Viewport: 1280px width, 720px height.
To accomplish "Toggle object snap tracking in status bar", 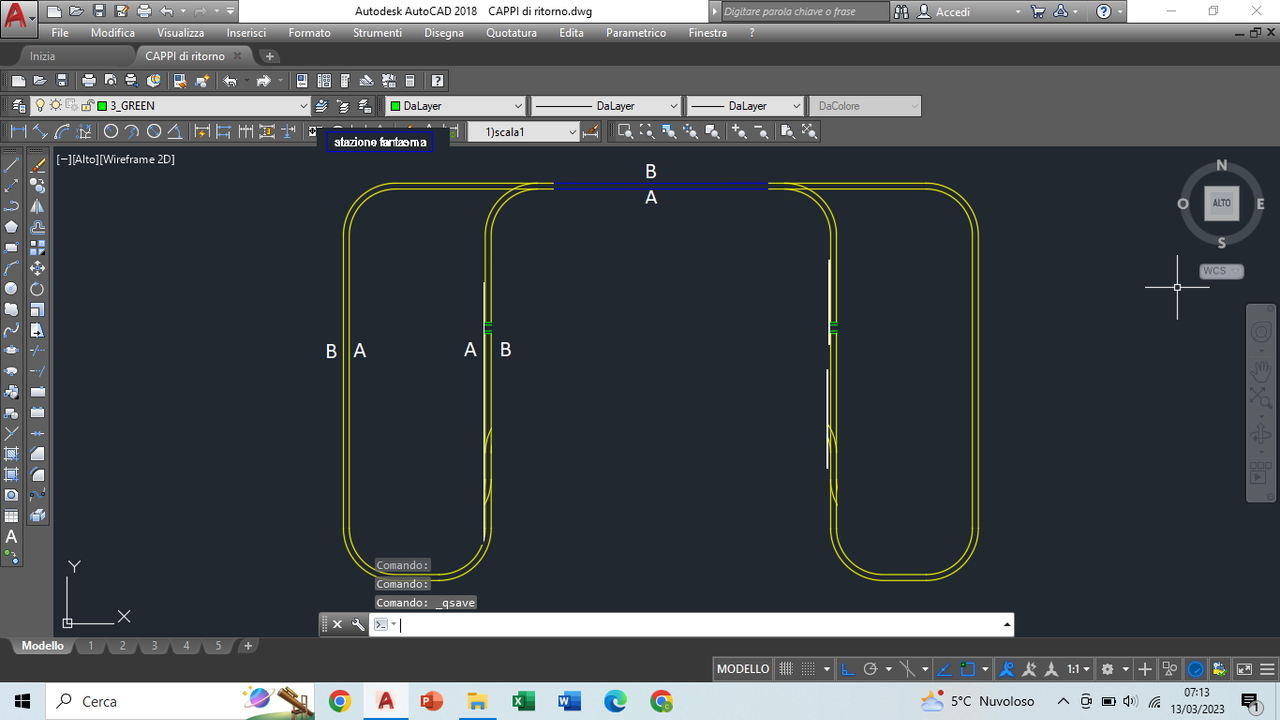I will click(946, 669).
